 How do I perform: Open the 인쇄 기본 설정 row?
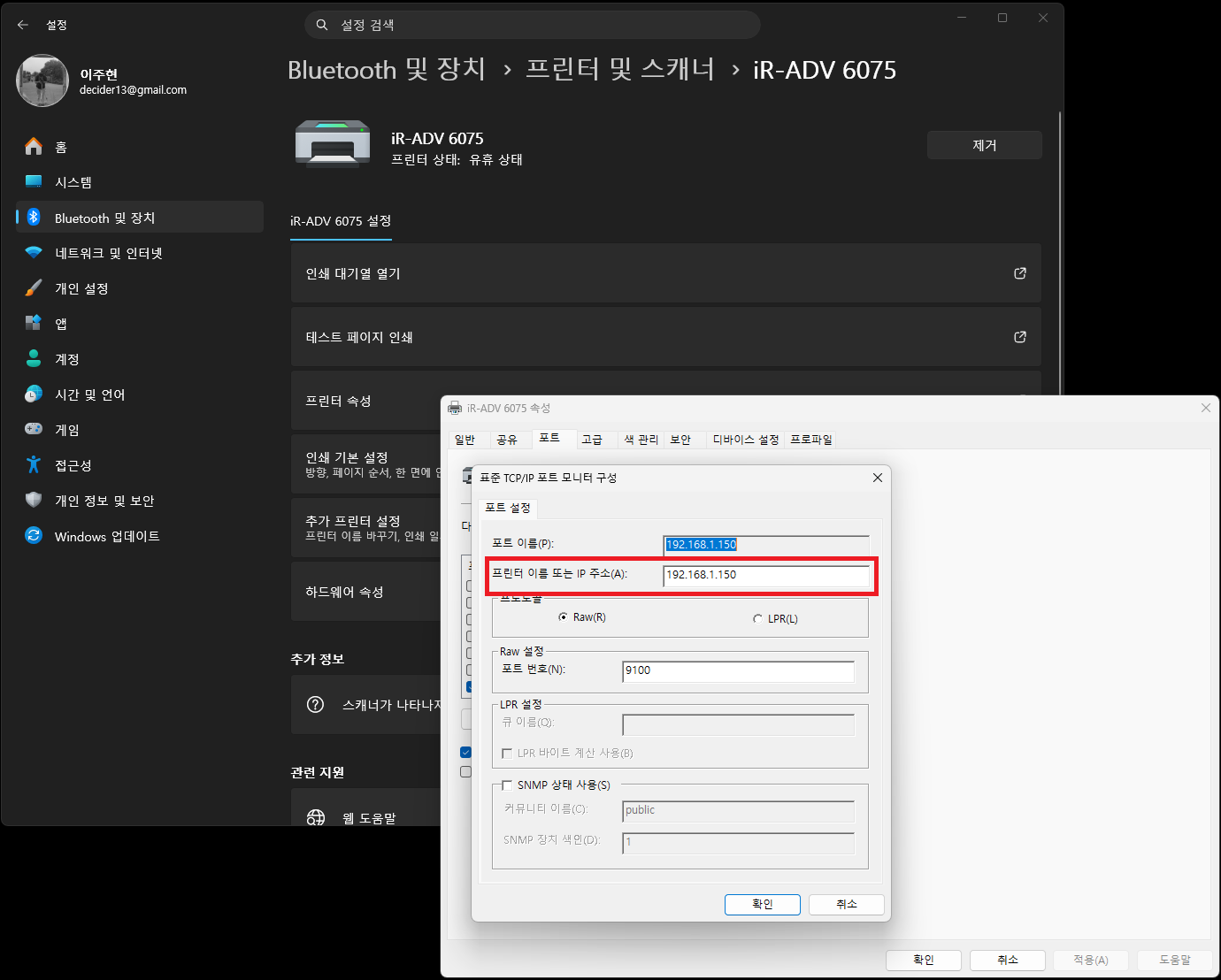pos(365,464)
